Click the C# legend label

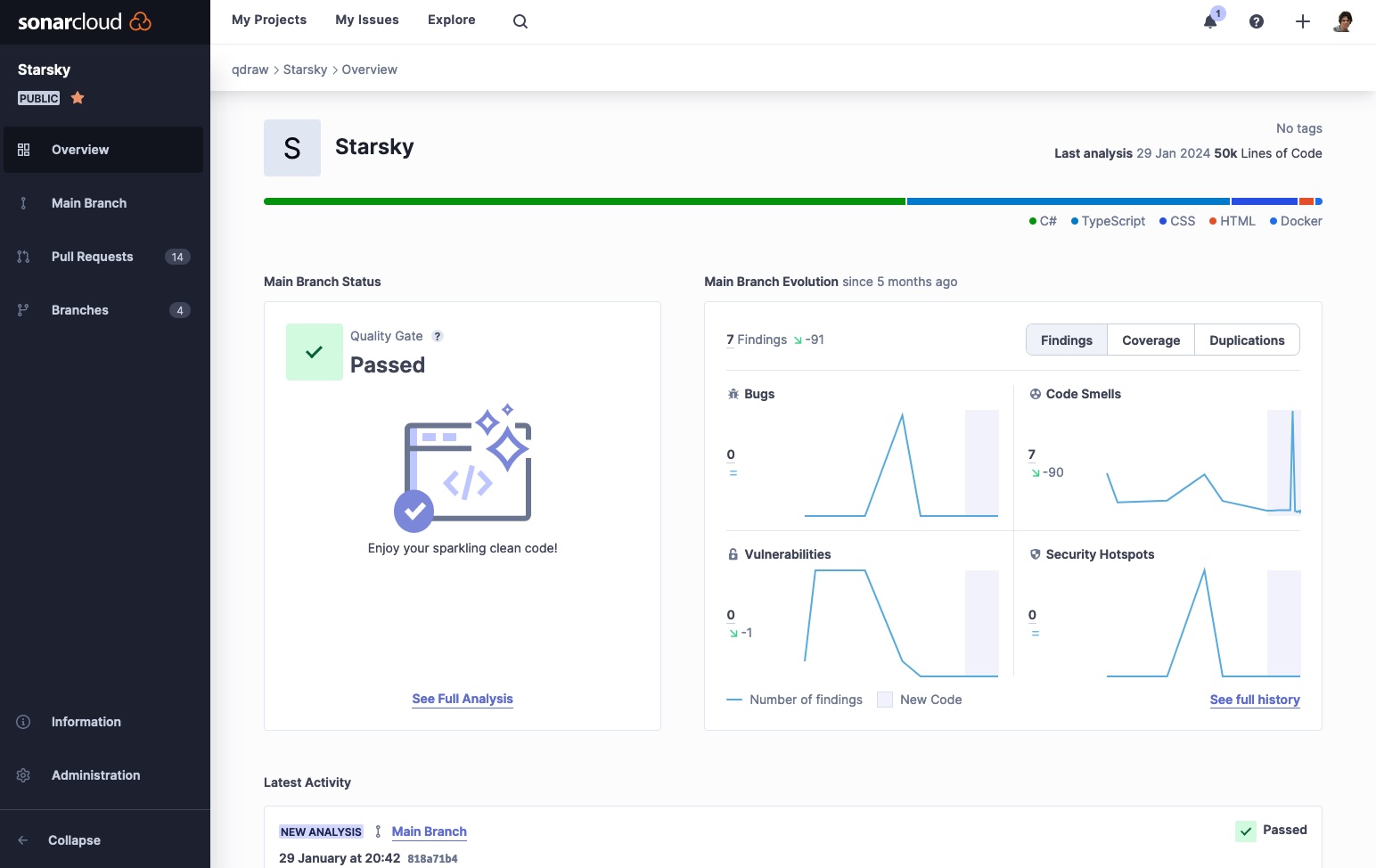[1044, 221]
